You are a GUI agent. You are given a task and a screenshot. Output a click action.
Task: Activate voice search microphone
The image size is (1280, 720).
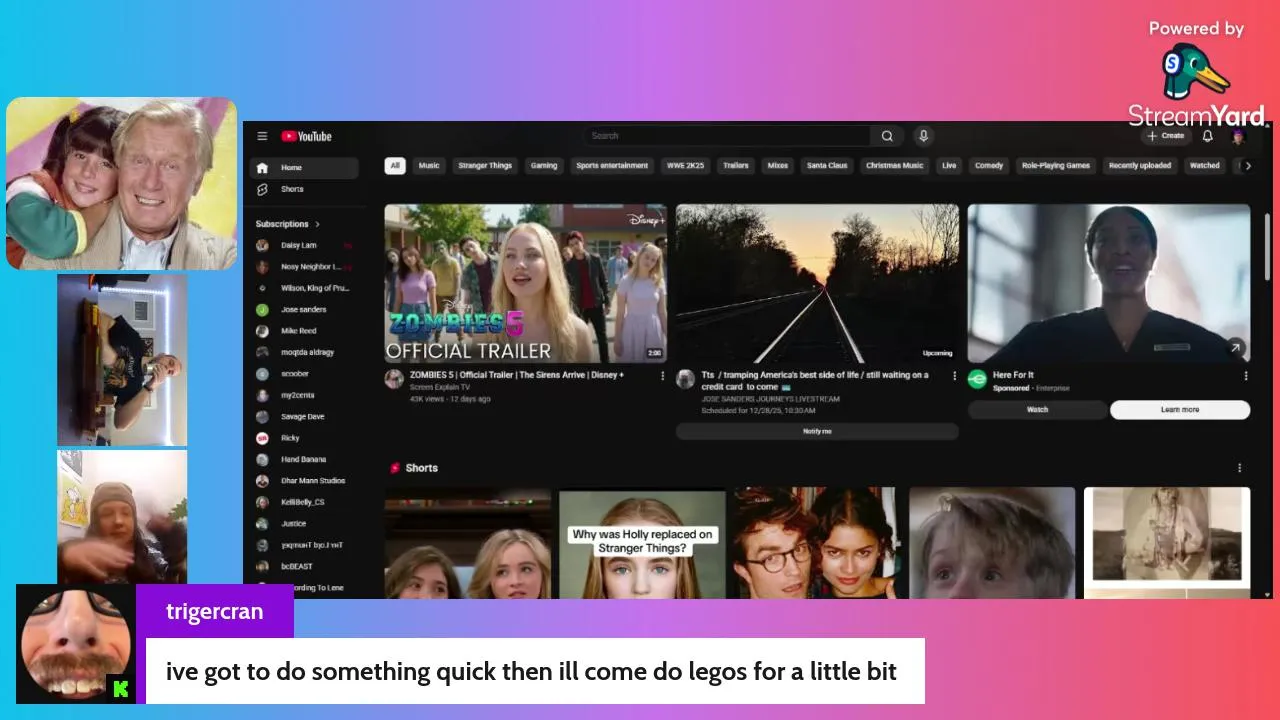[923, 136]
